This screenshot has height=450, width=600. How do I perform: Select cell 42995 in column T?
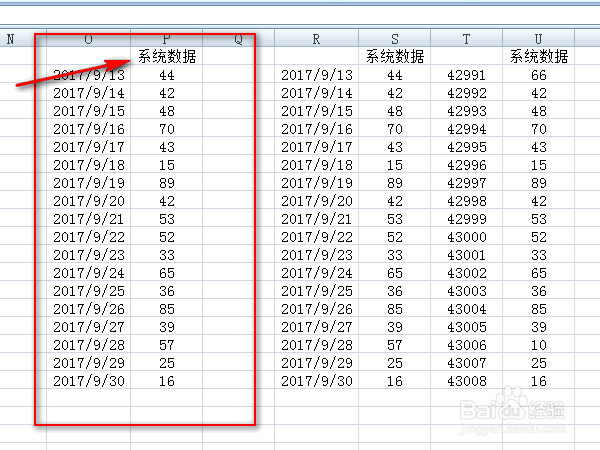[x=466, y=147]
